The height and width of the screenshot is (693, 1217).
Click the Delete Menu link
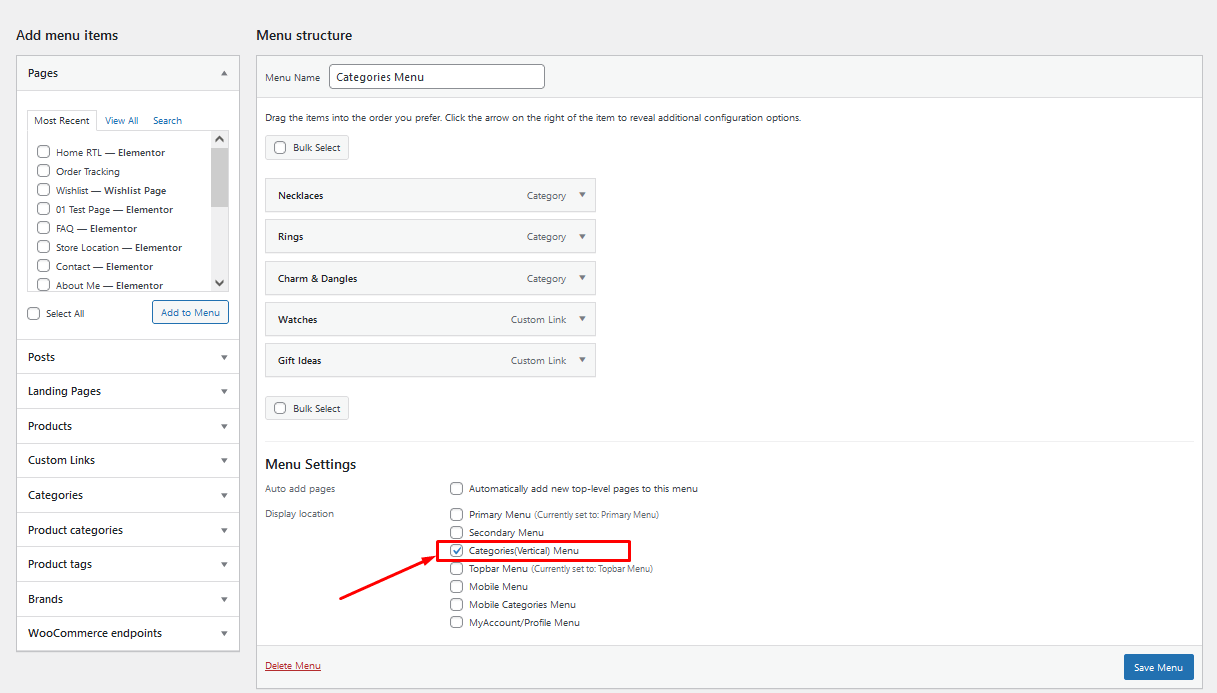pos(293,666)
